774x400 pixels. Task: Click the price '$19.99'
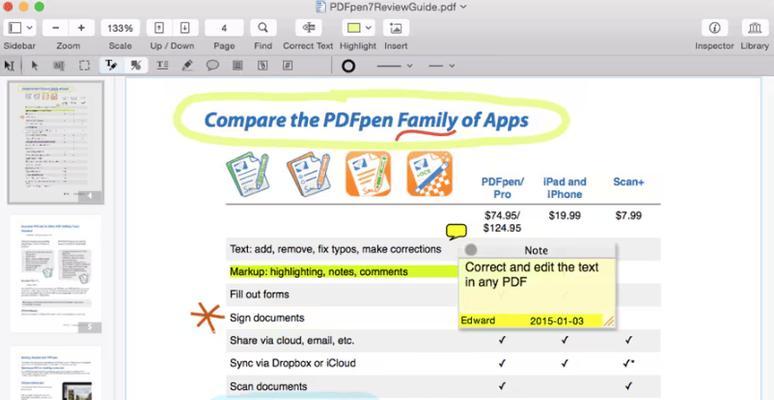565,216
